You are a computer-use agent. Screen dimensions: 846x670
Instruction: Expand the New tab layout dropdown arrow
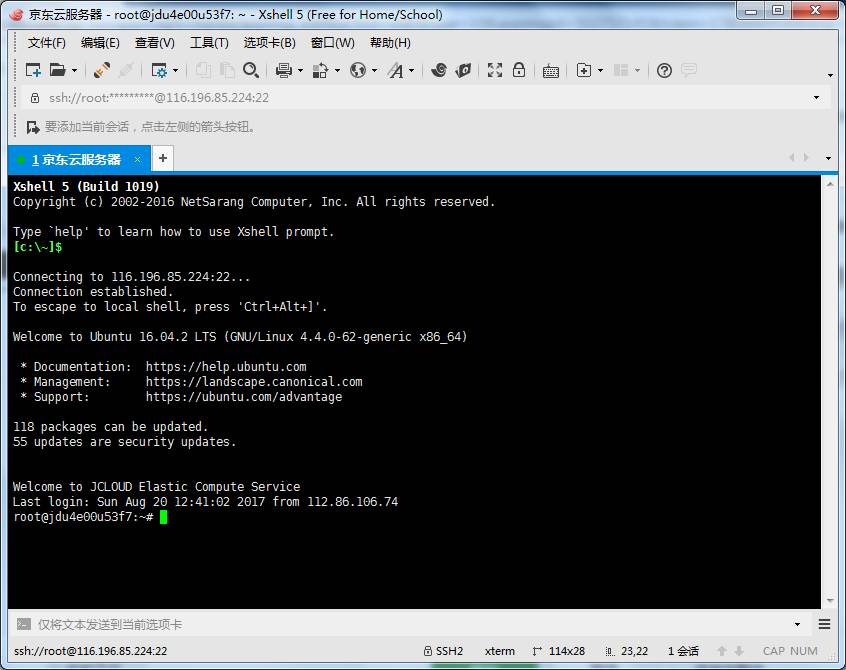[x=601, y=71]
